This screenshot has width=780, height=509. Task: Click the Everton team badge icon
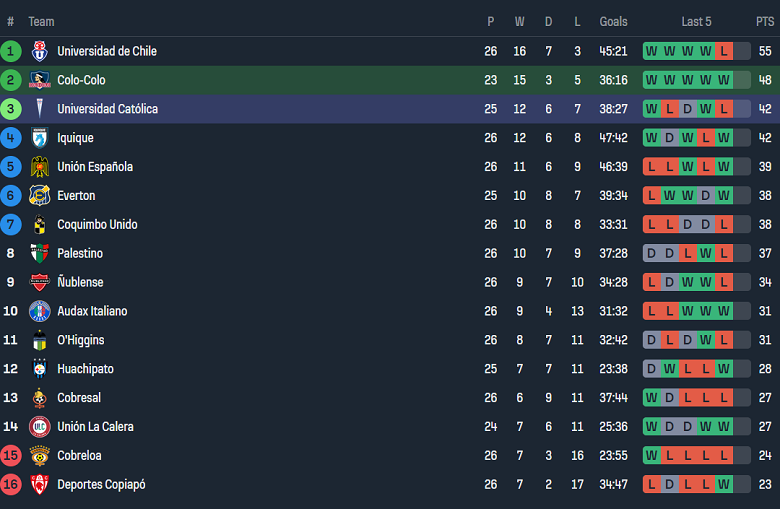point(39,196)
